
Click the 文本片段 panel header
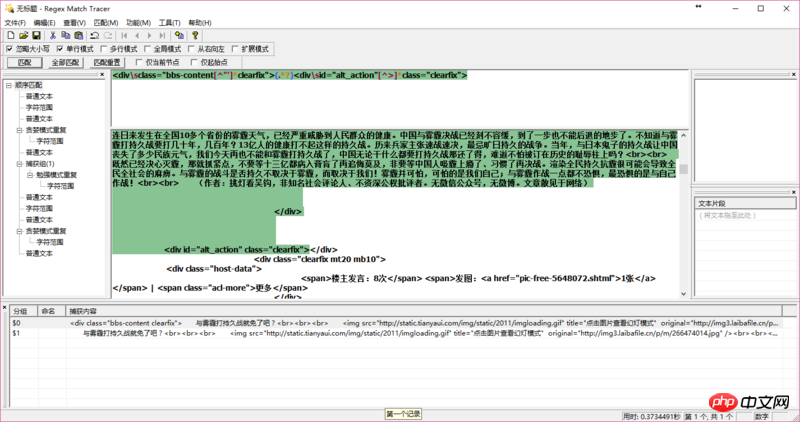(x=745, y=203)
